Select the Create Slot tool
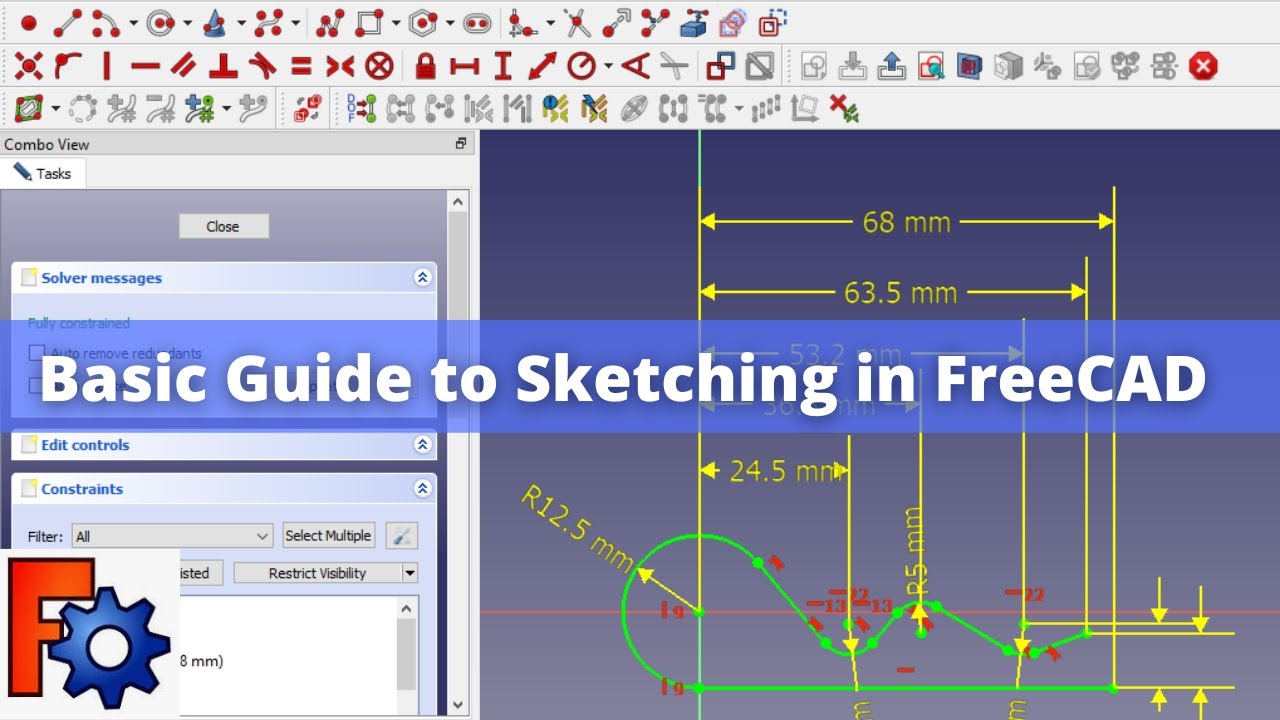 coord(477,21)
